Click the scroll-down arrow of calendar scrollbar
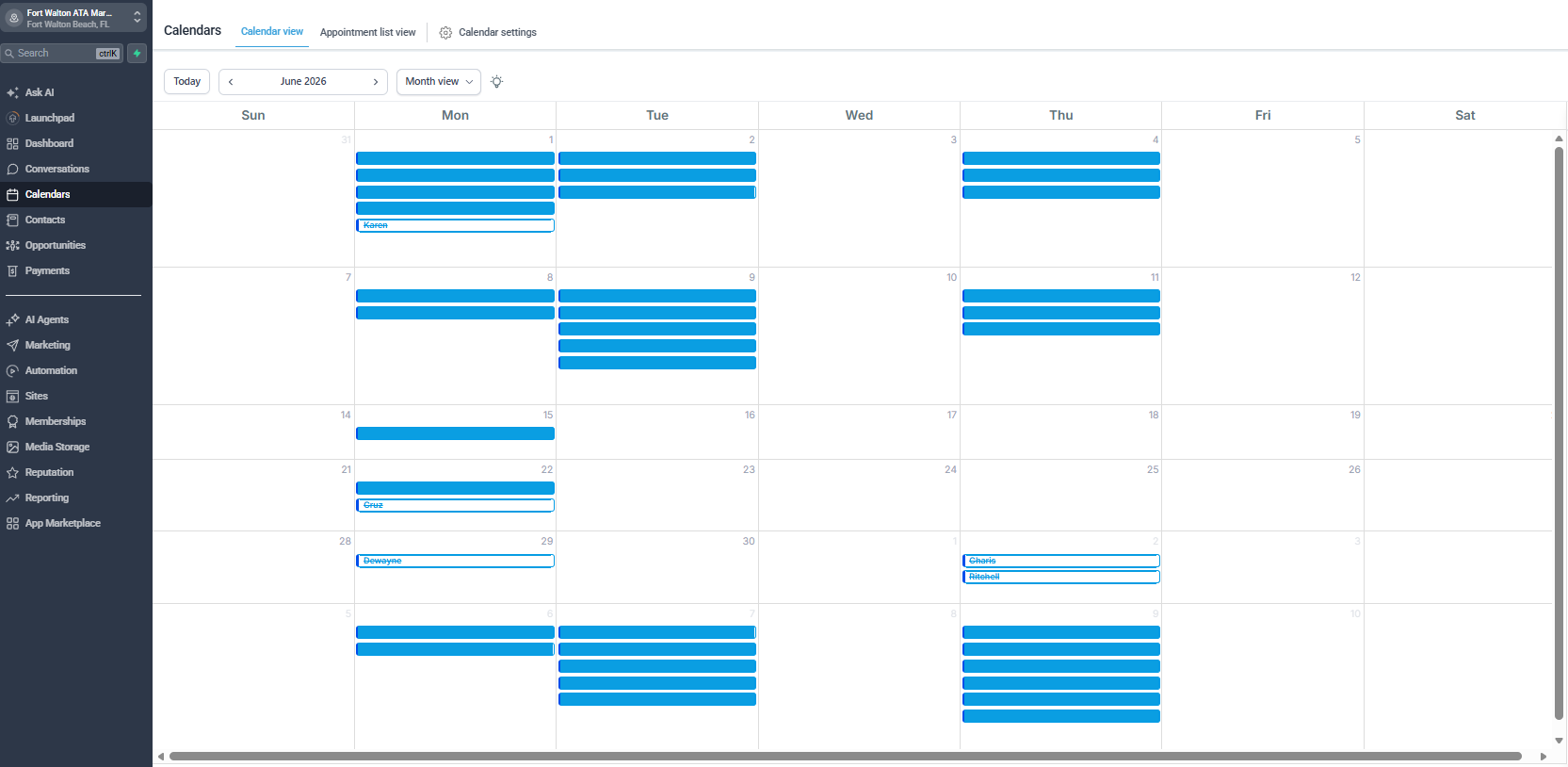 (x=1559, y=741)
